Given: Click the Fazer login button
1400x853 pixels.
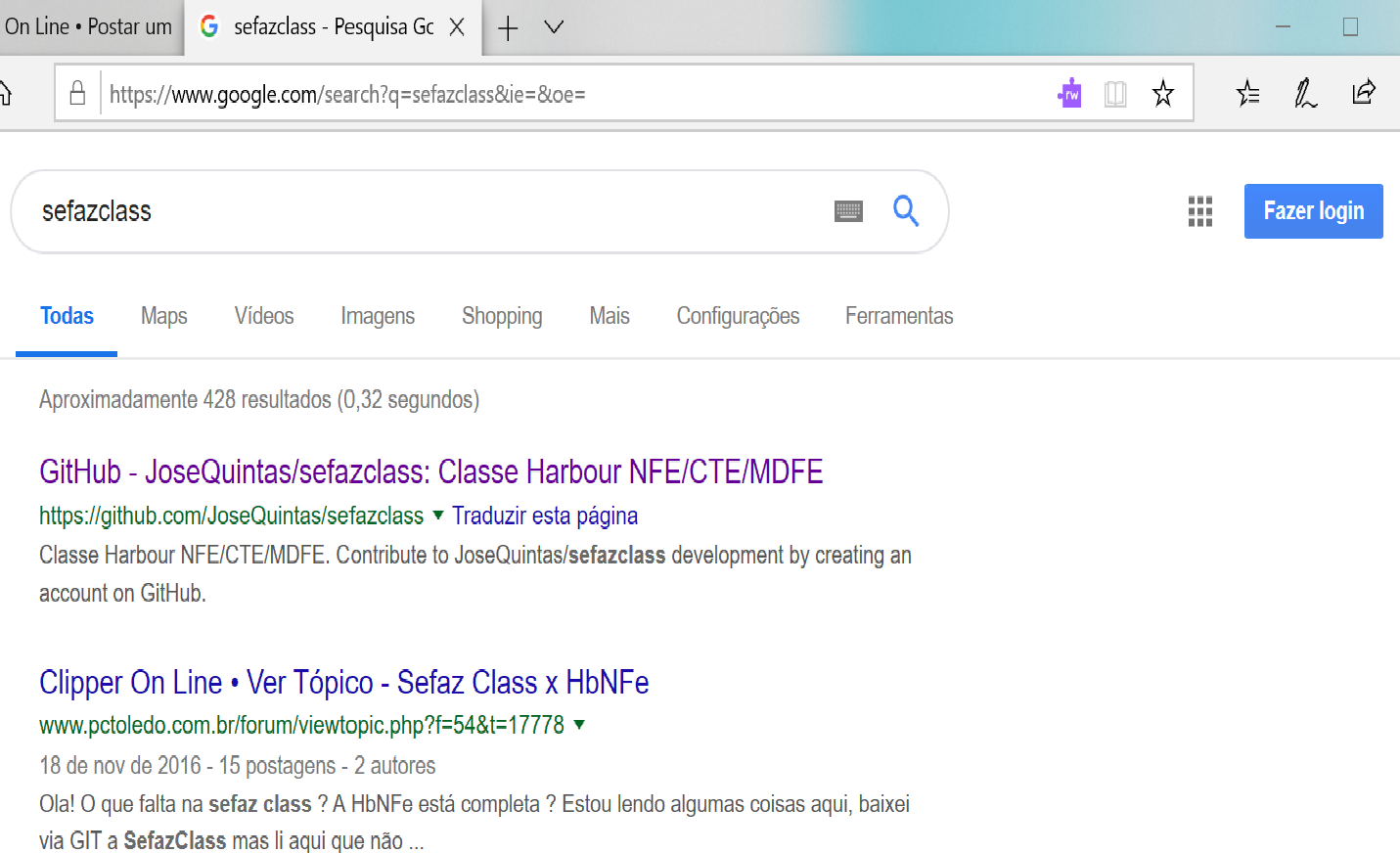Looking at the screenshot, I should (1313, 211).
